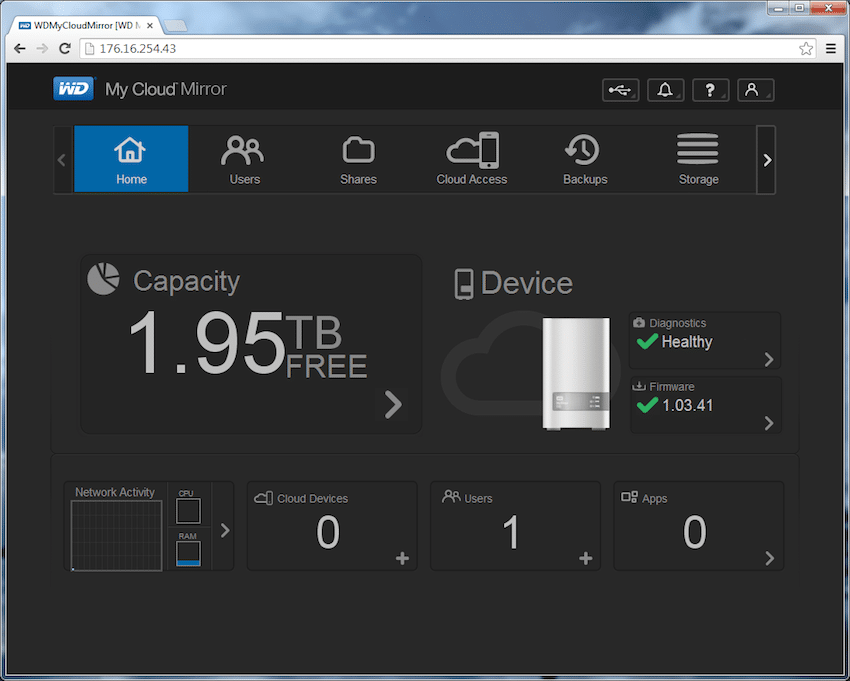Expand Network Activity details arrow
Screen dimensions: 850x681
225,530
